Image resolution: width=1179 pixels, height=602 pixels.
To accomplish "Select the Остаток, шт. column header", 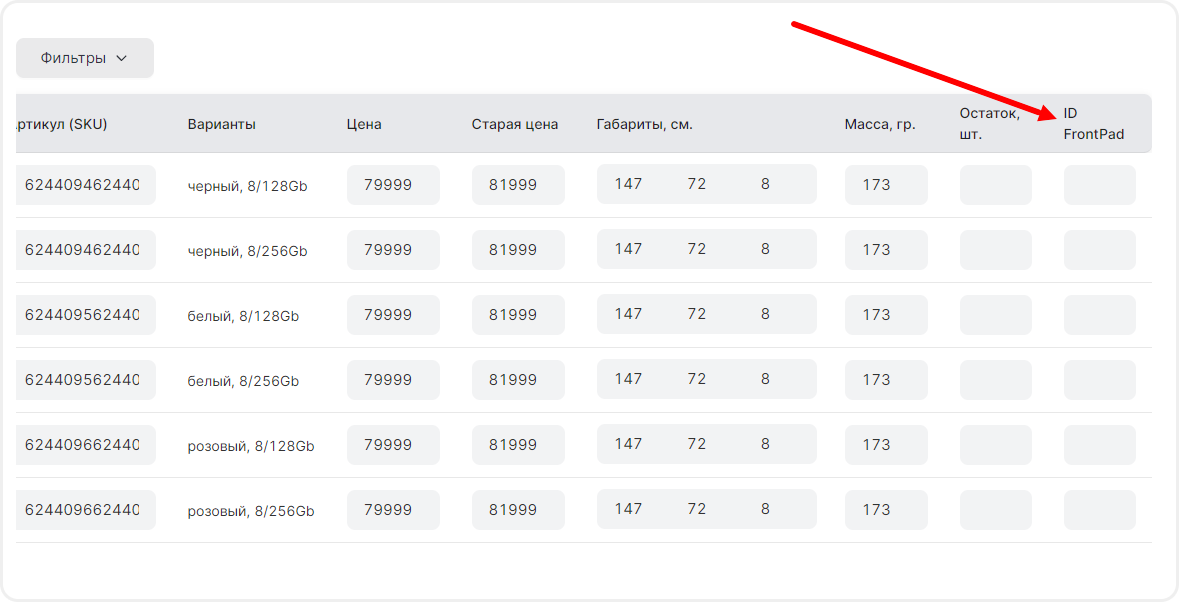I will [989, 124].
